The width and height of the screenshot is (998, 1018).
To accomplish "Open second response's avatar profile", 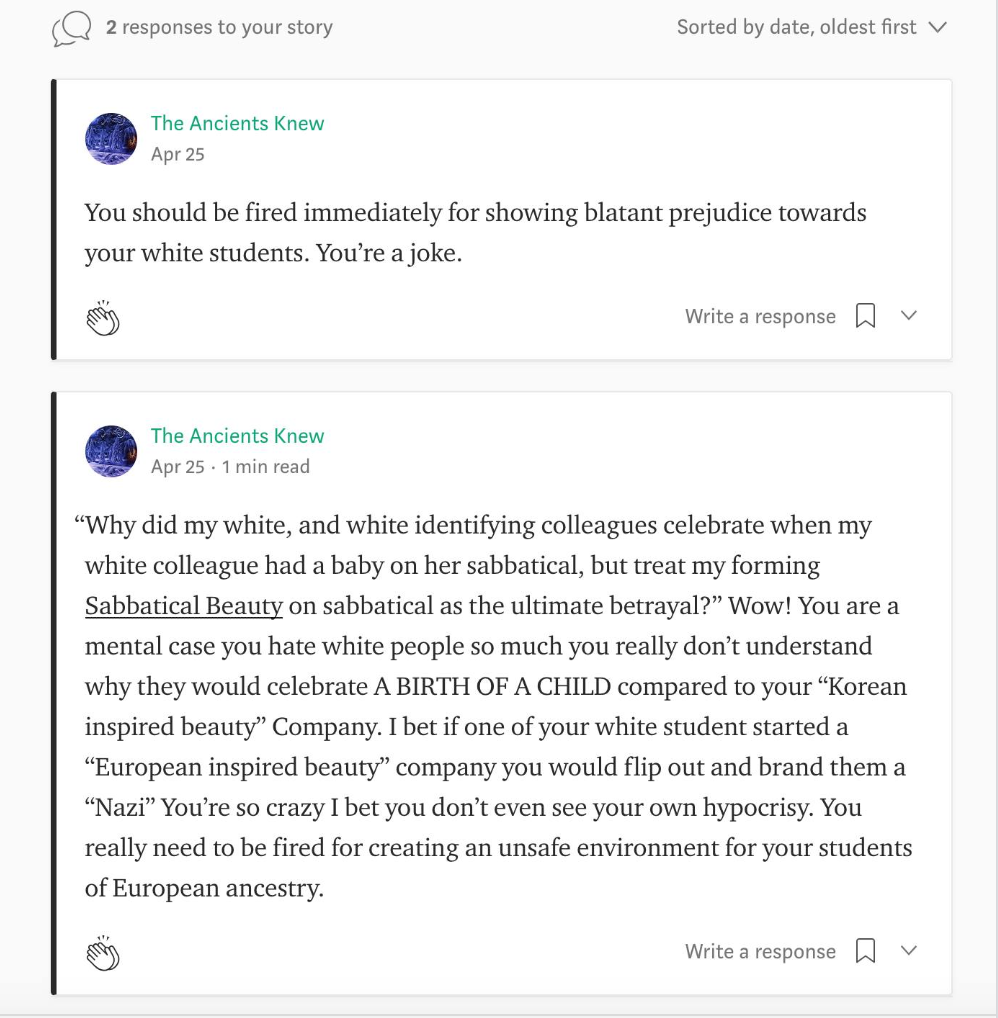I will coord(111,451).
